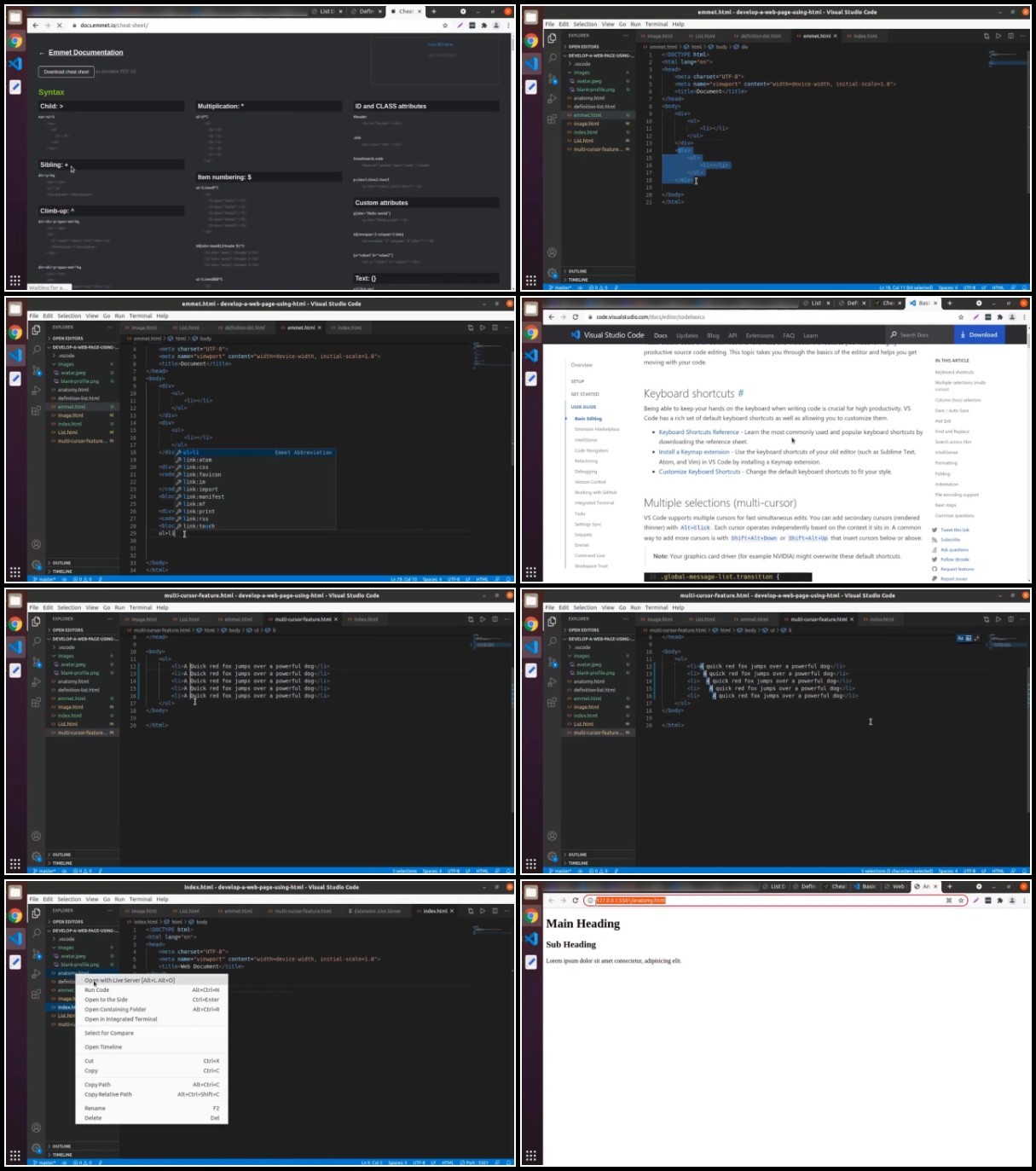This screenshot has width=1036, height=1171.
Task: Reload the anatomy.html page in the browser
Action: [x=576, y=901]
